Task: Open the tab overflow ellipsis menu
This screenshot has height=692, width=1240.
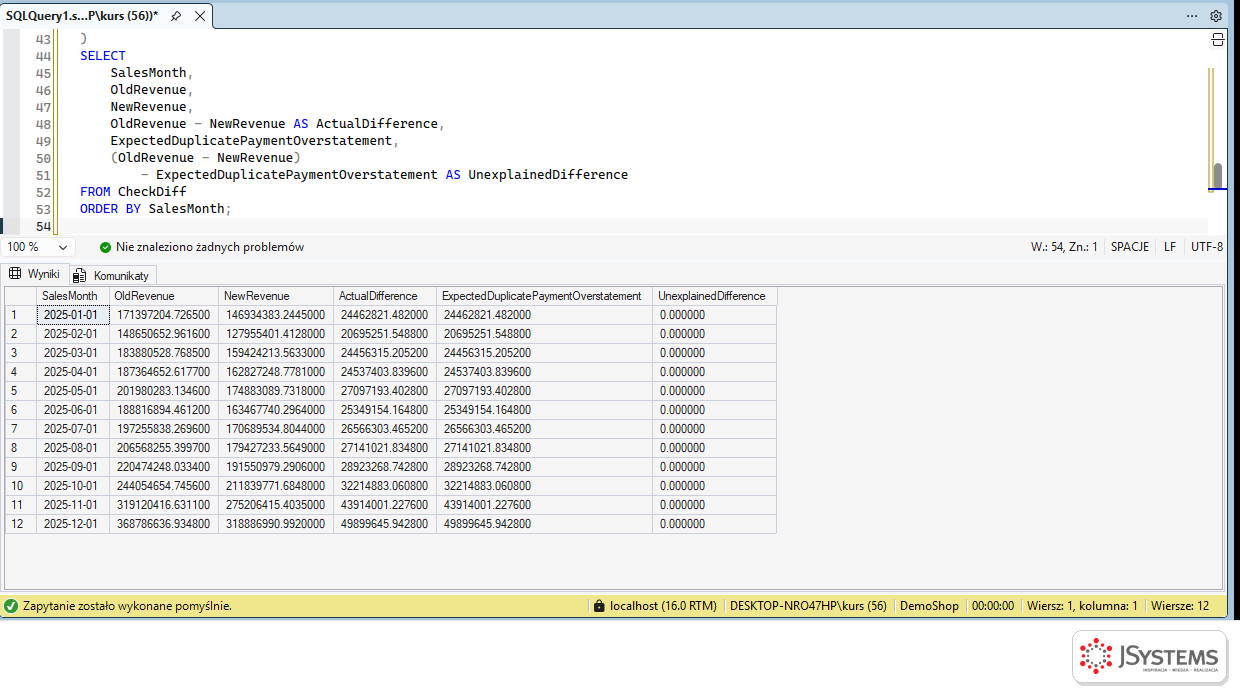Action: coord(1192,16)
